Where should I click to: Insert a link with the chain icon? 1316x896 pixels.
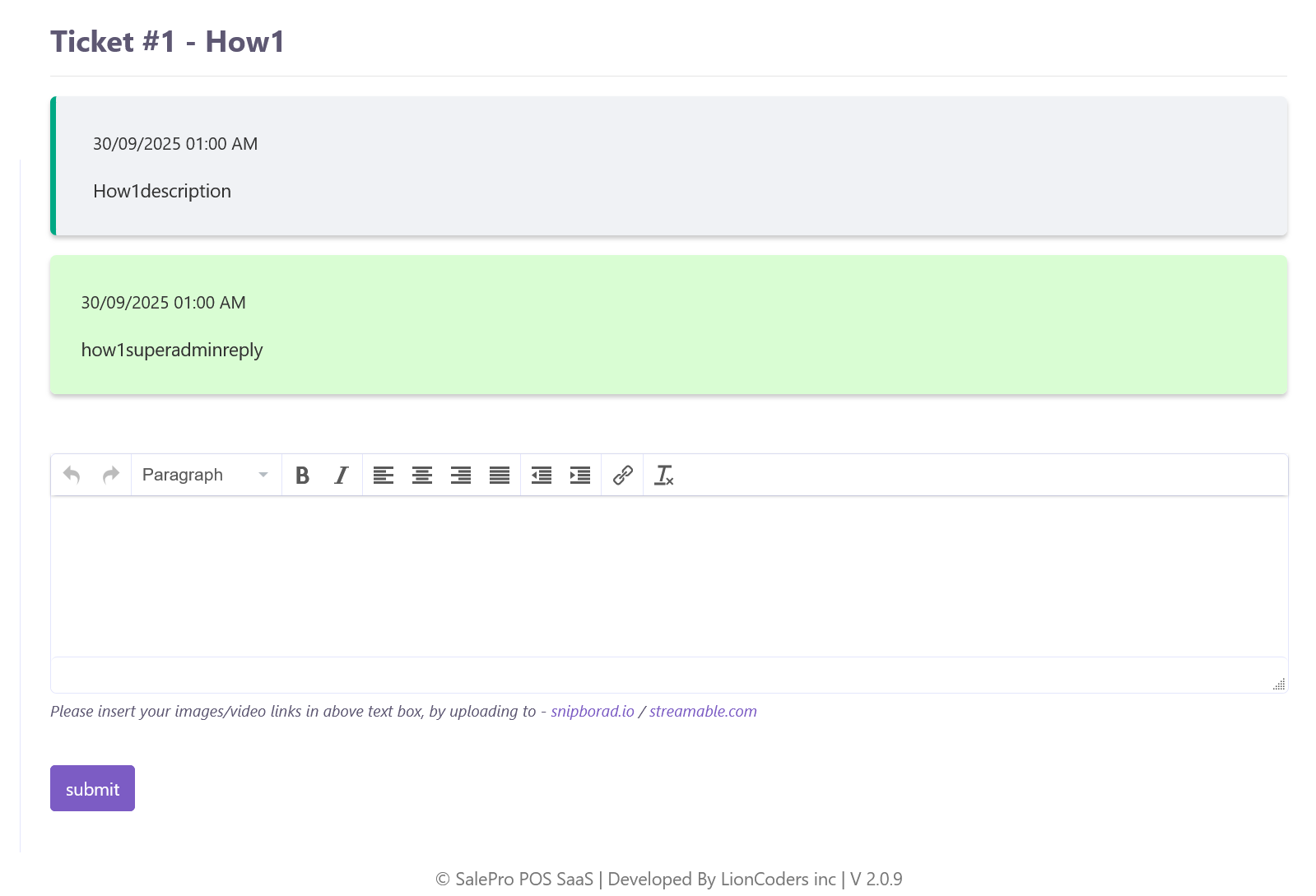click(623, 475)
